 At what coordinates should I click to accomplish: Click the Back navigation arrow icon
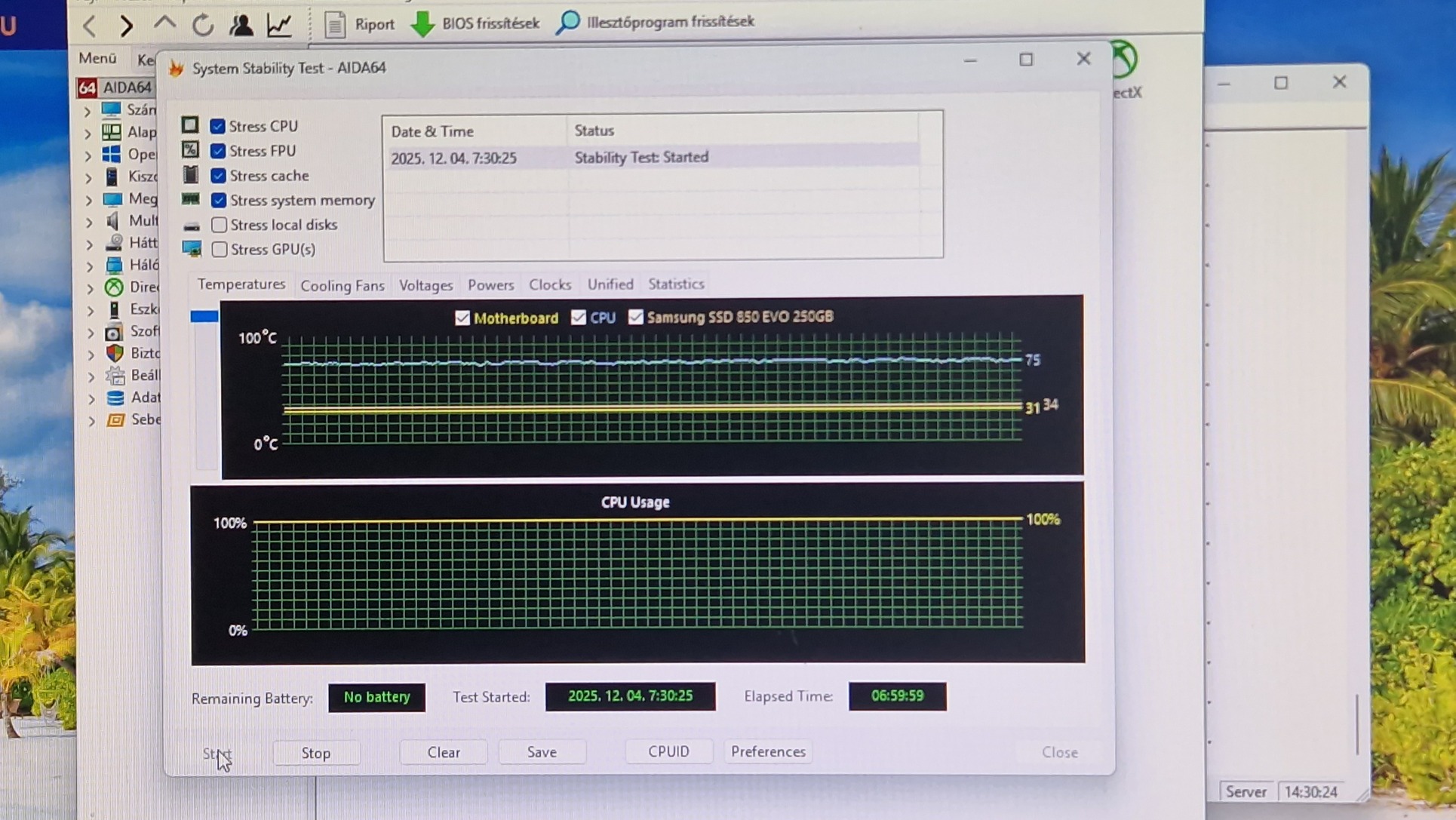[90, 26]
